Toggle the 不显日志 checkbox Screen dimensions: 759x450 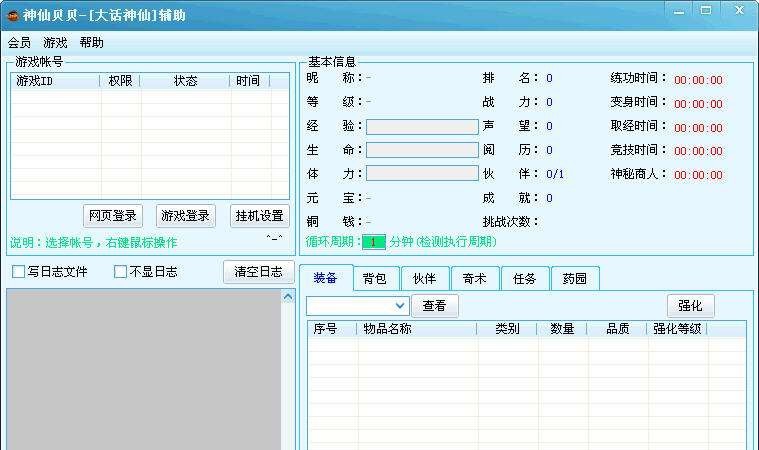[121, 271]
